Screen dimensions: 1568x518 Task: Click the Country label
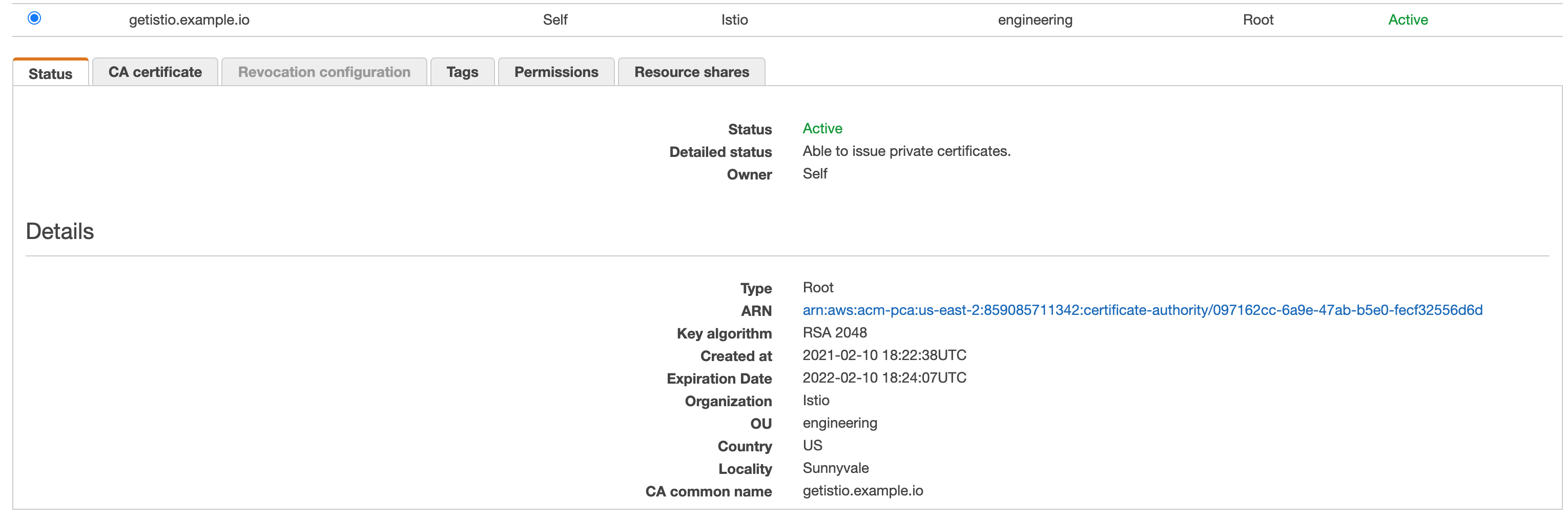(x=745, y=446)
